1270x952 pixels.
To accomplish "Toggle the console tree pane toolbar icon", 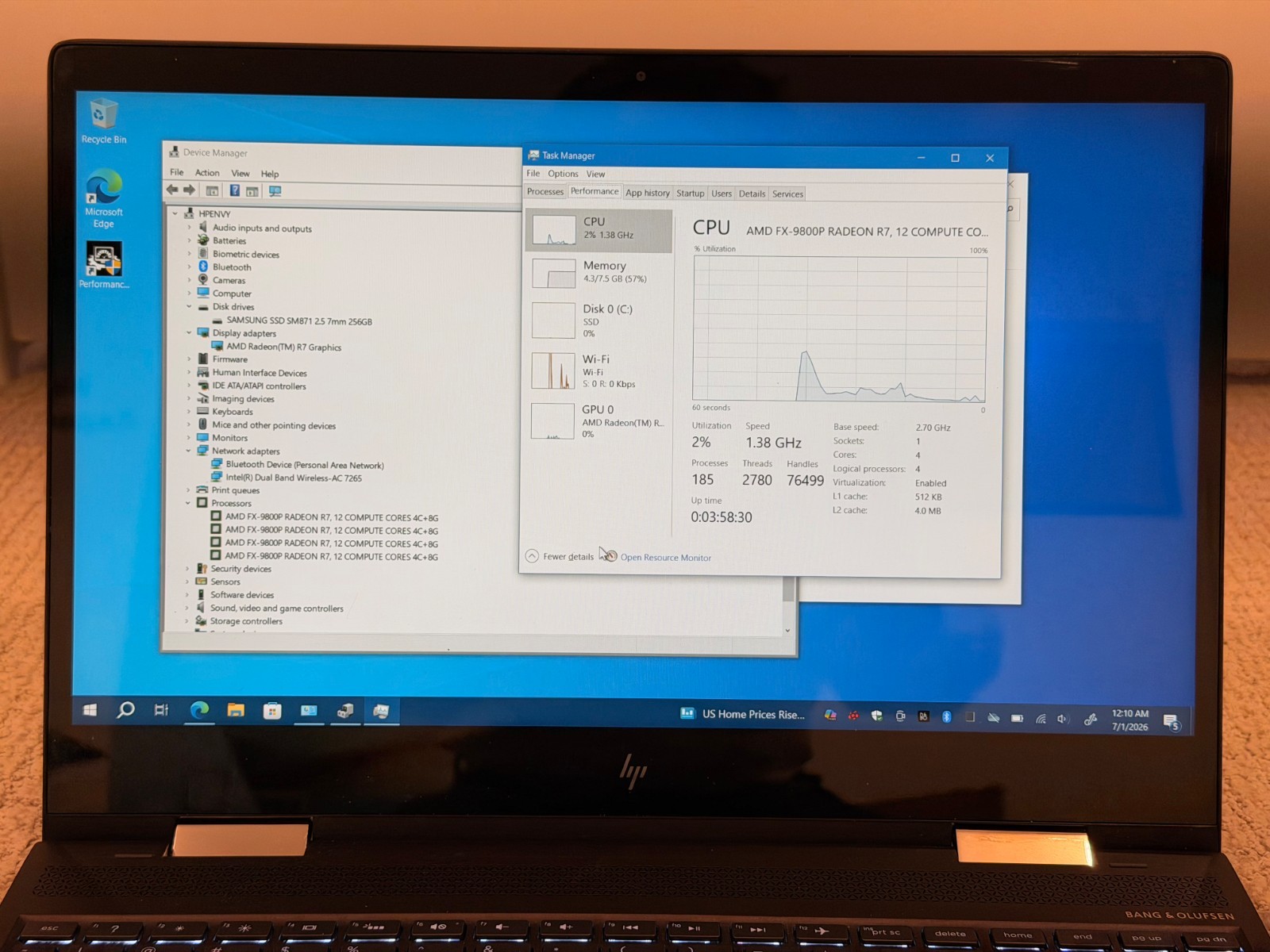I will [212, 190].
